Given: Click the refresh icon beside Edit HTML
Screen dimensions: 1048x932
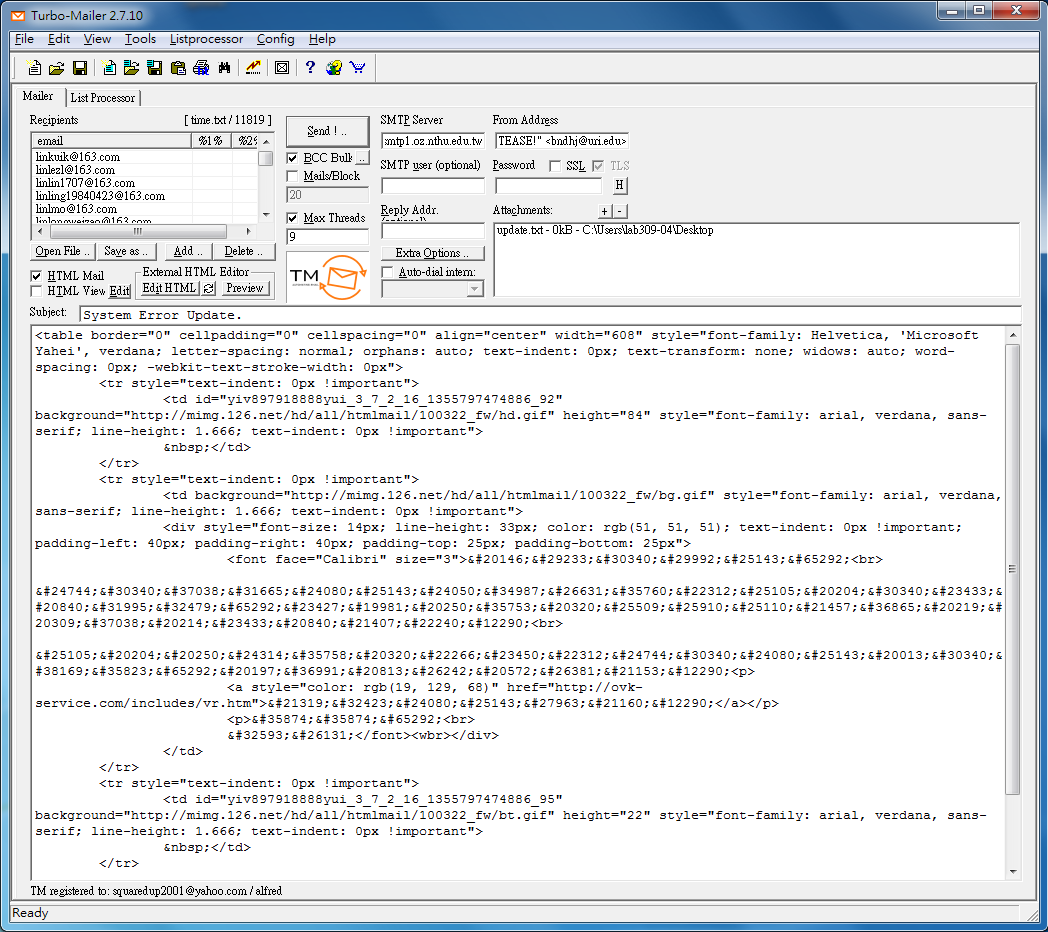Looking at the screenshot, I should [x=208, y=288].
